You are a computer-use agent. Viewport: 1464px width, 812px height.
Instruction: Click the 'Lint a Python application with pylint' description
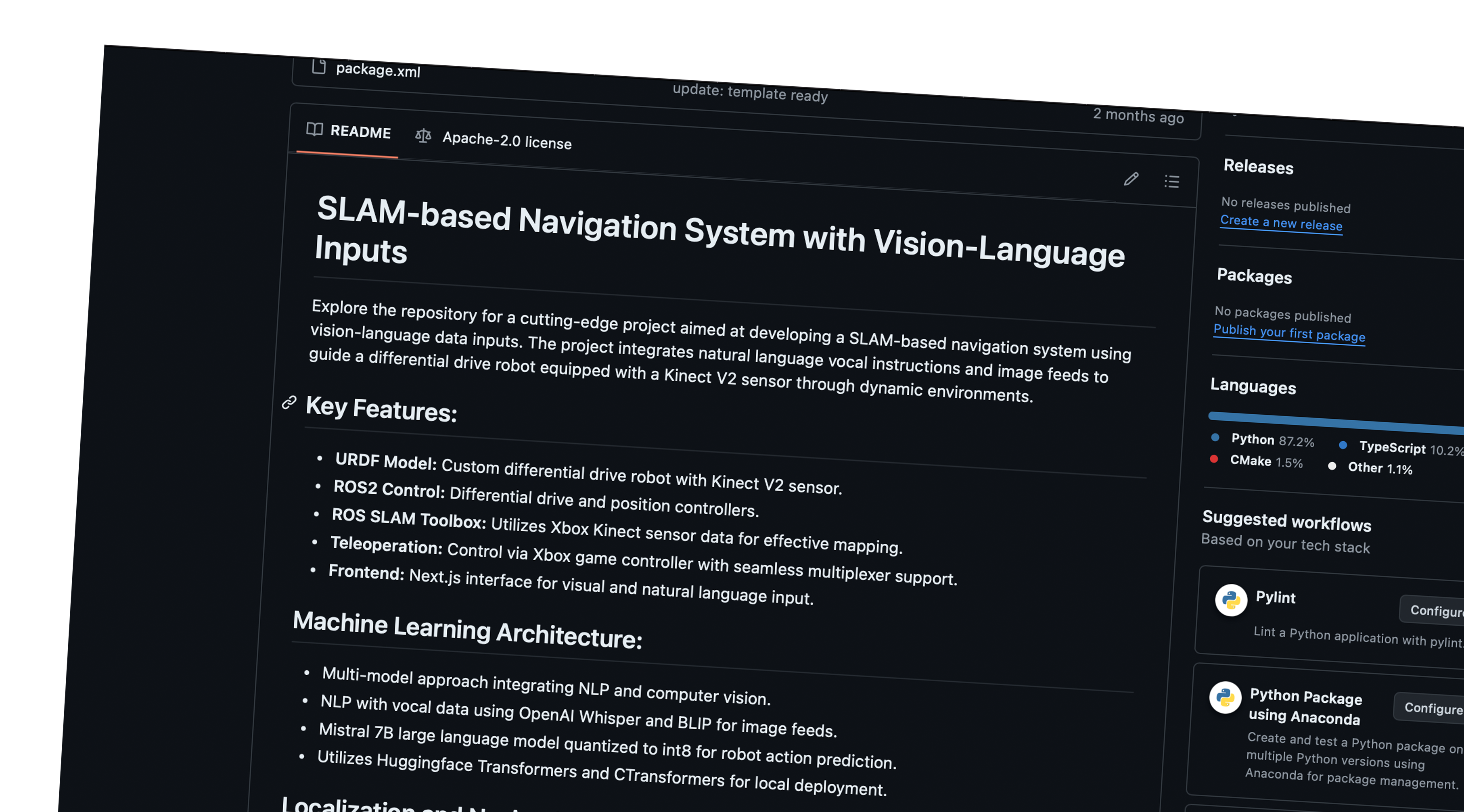(x=1358, y=637)
